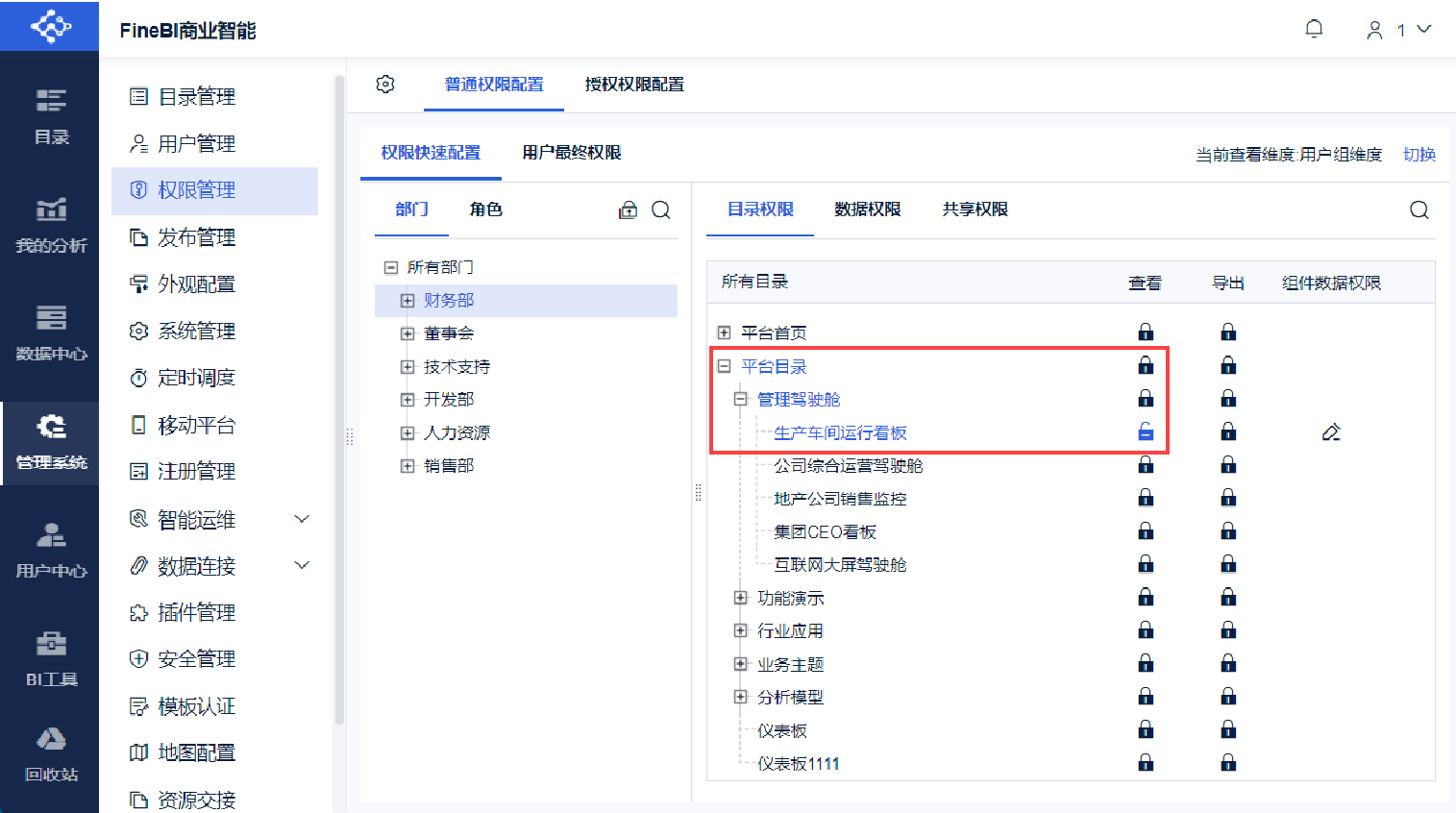The image size is (1456, 813).
Task: Open BI工具 in the left navigation
Action: tap(50, 658)
